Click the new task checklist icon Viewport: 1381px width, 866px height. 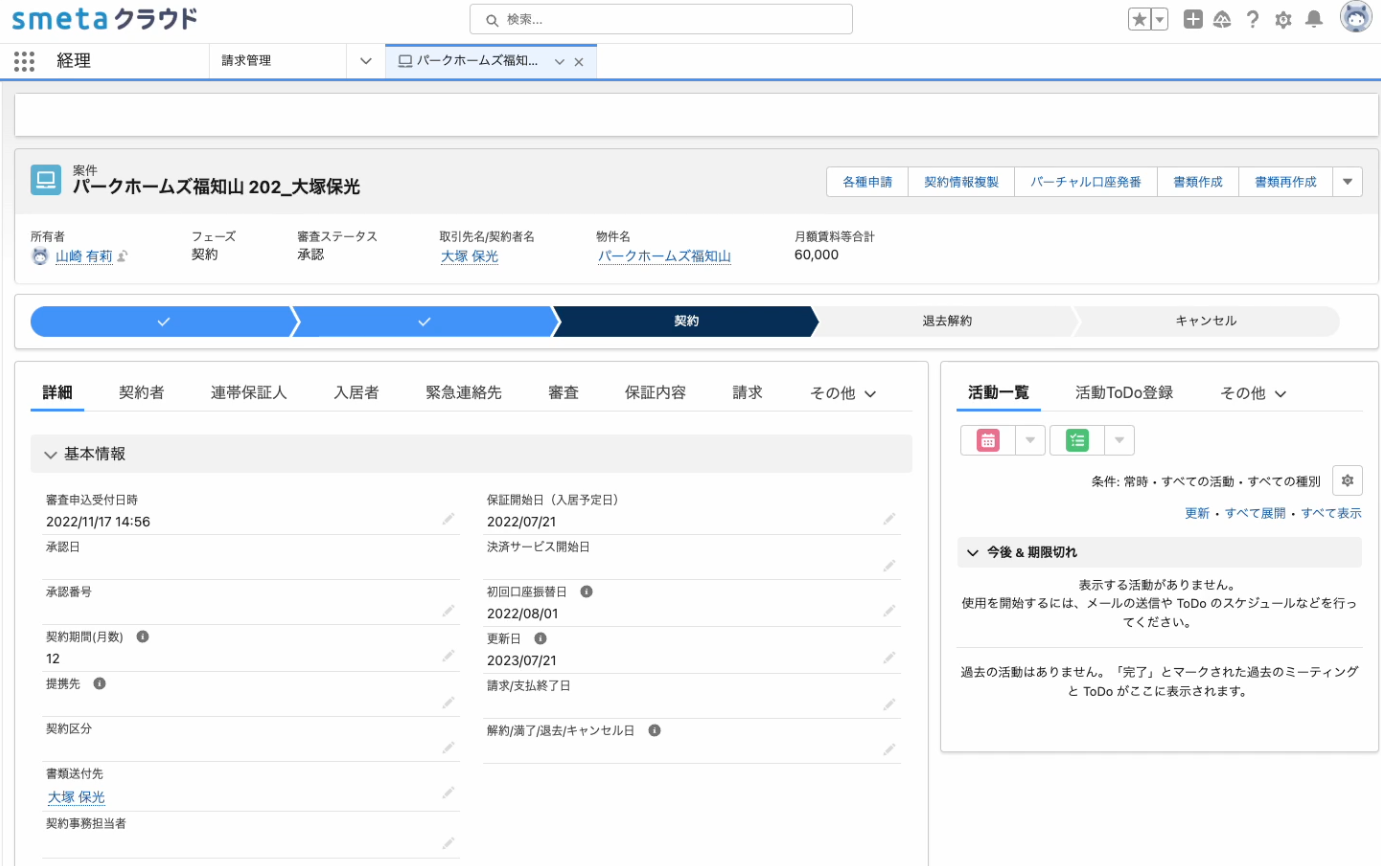click(1076, 440)
